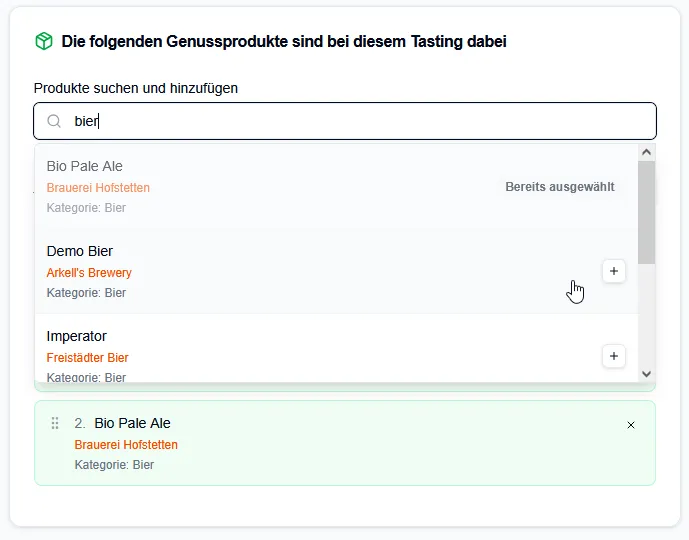Click the magnifier icon in the search box

click(54, 121)
